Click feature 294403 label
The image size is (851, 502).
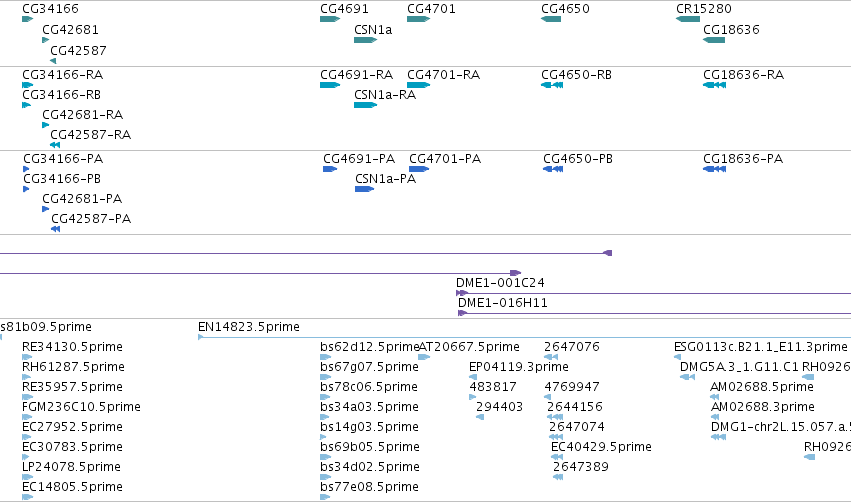tap(499, 407)
